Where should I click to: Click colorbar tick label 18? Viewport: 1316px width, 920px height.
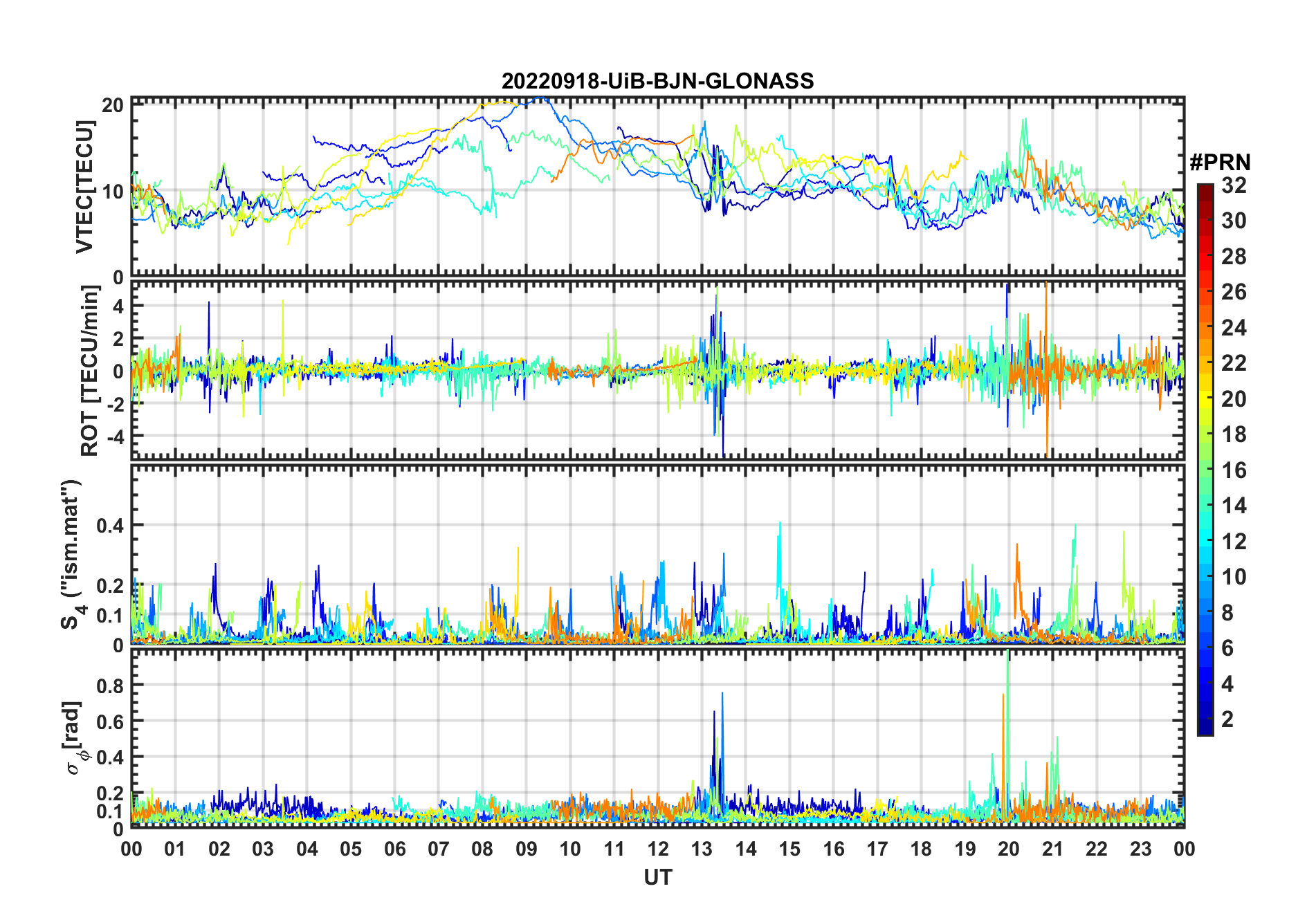[x=1234, y=434]
